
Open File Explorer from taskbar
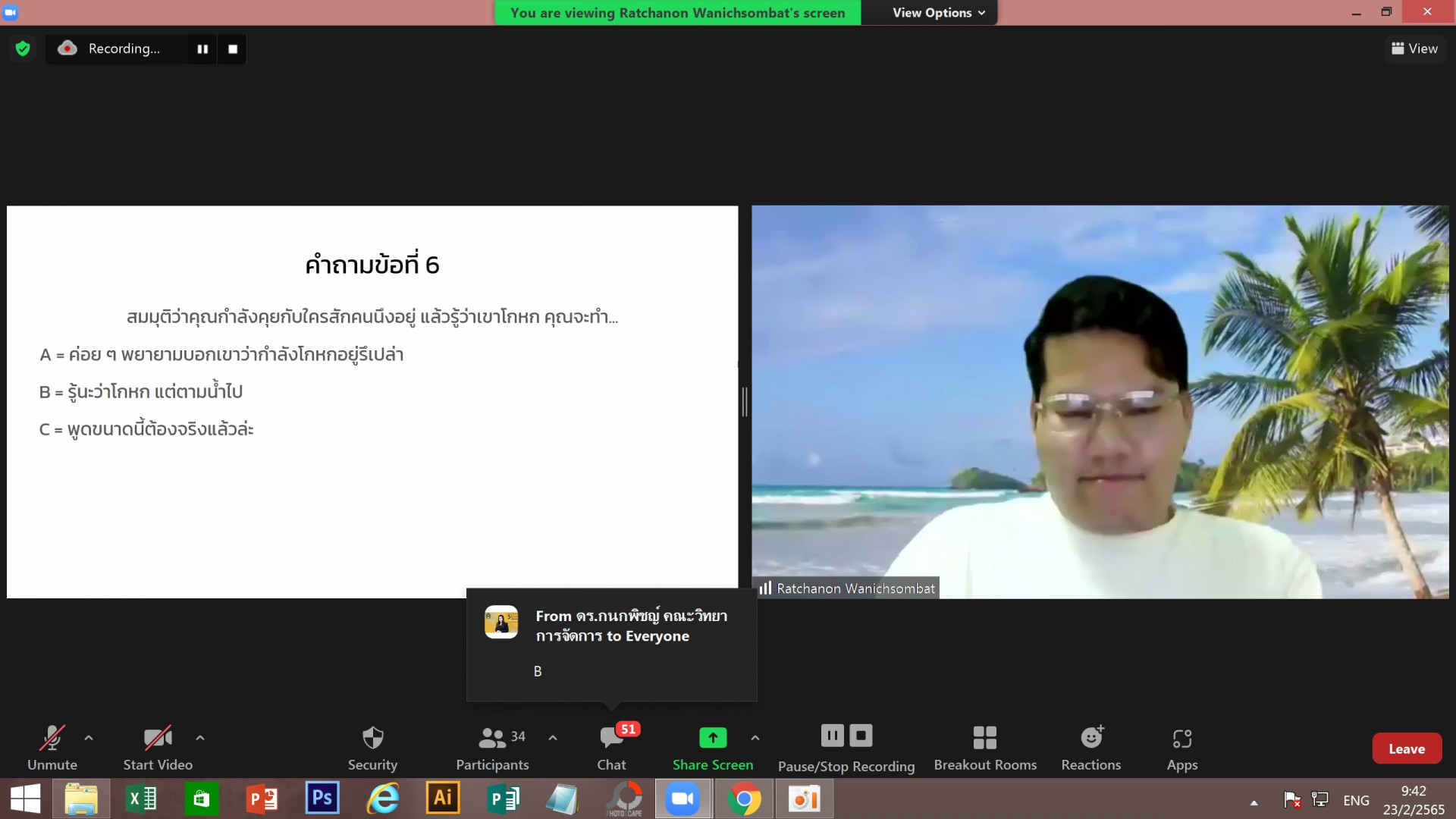point(81,799)
